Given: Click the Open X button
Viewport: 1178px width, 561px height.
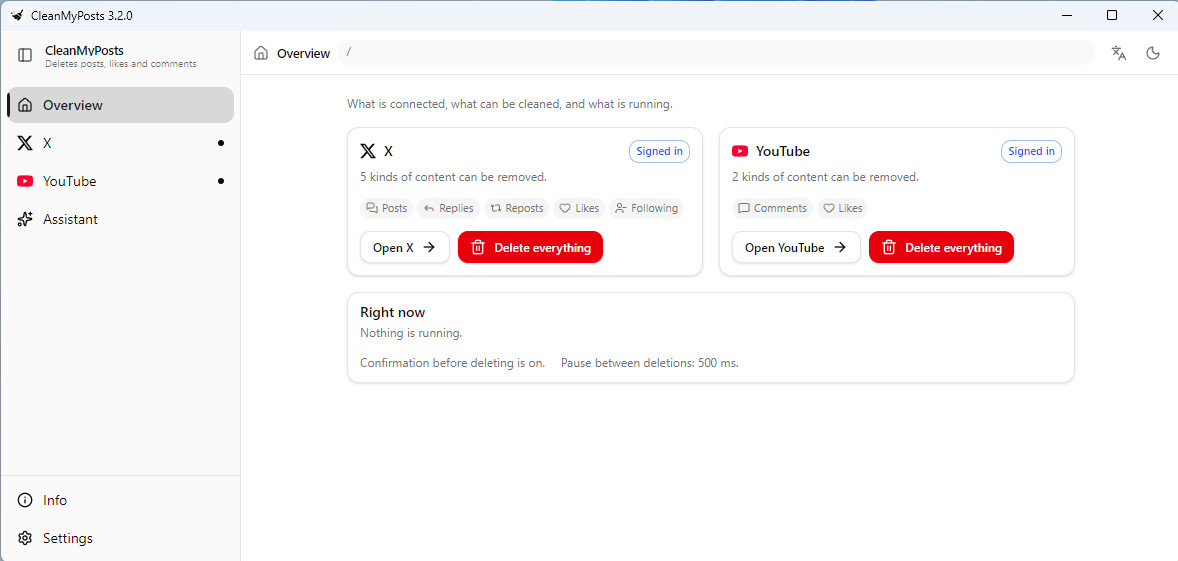Looking at the screenshot, I should 405,247.
